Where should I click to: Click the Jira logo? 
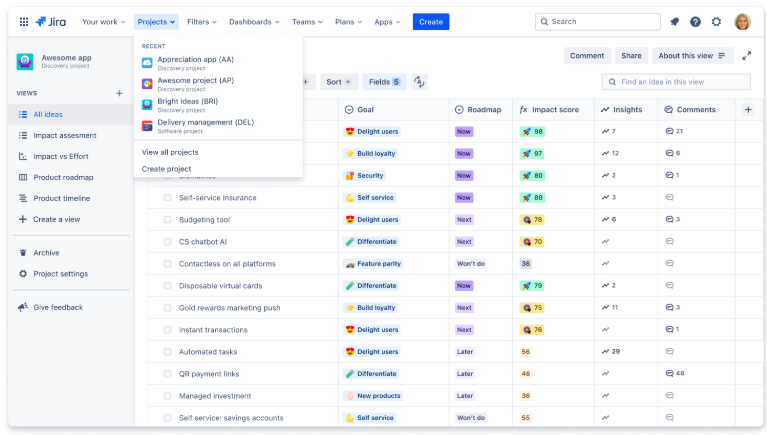pyautogui.click(x=51, y=22)
